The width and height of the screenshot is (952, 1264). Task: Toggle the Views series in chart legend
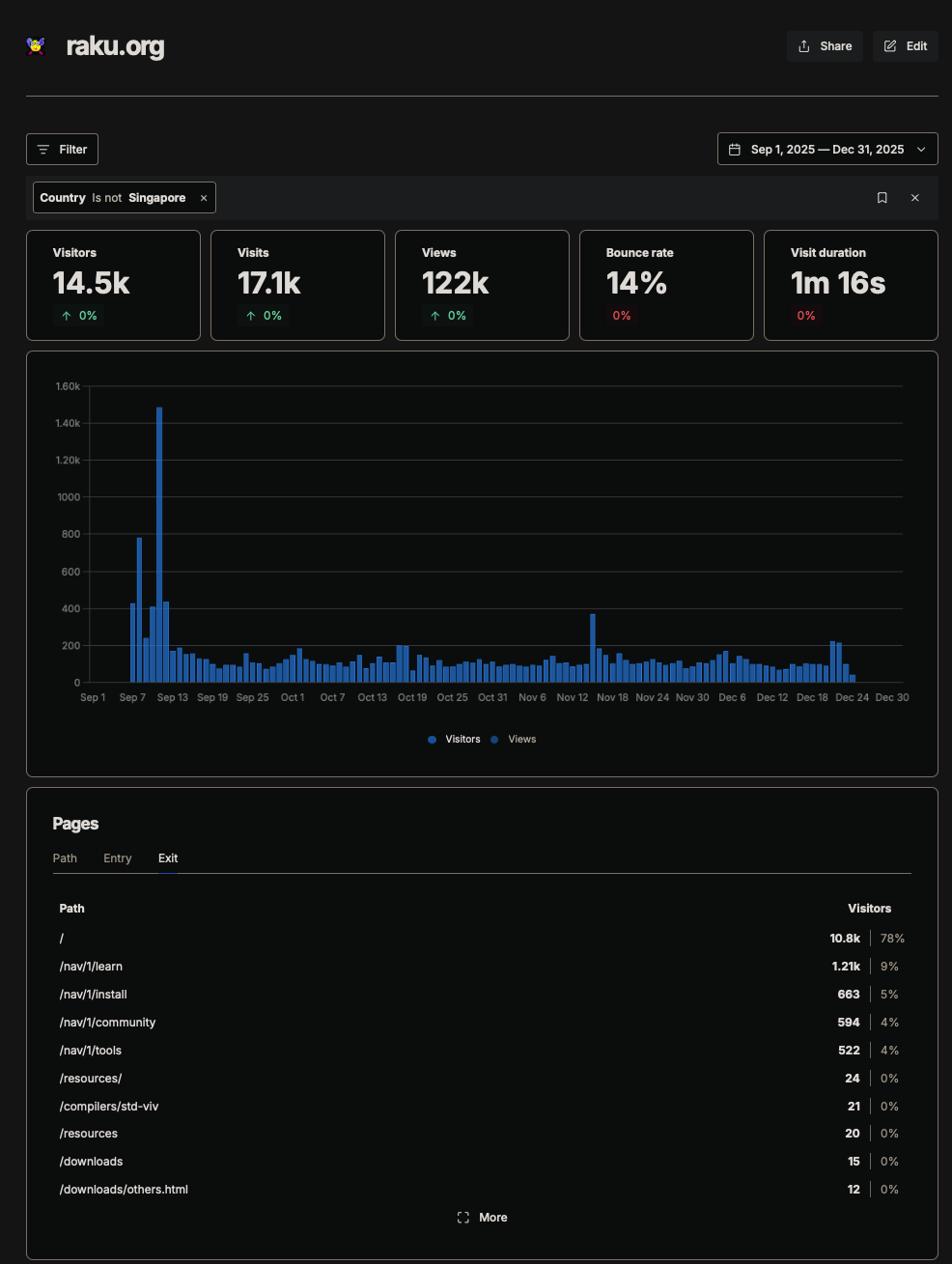point(514,740)
